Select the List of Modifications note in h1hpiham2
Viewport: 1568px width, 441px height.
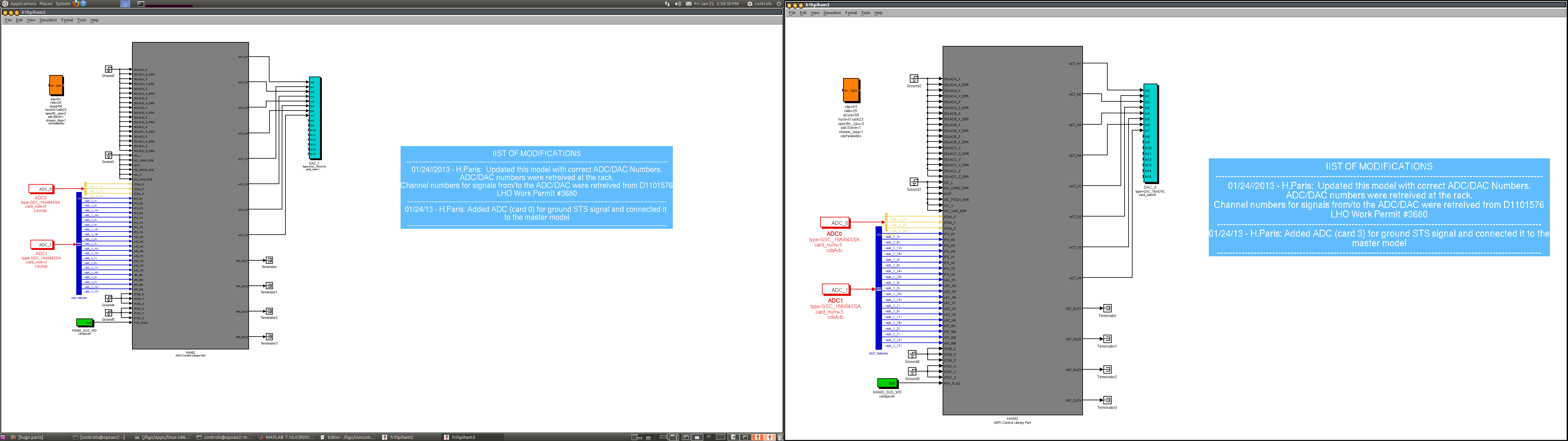[x=536, y=188]
